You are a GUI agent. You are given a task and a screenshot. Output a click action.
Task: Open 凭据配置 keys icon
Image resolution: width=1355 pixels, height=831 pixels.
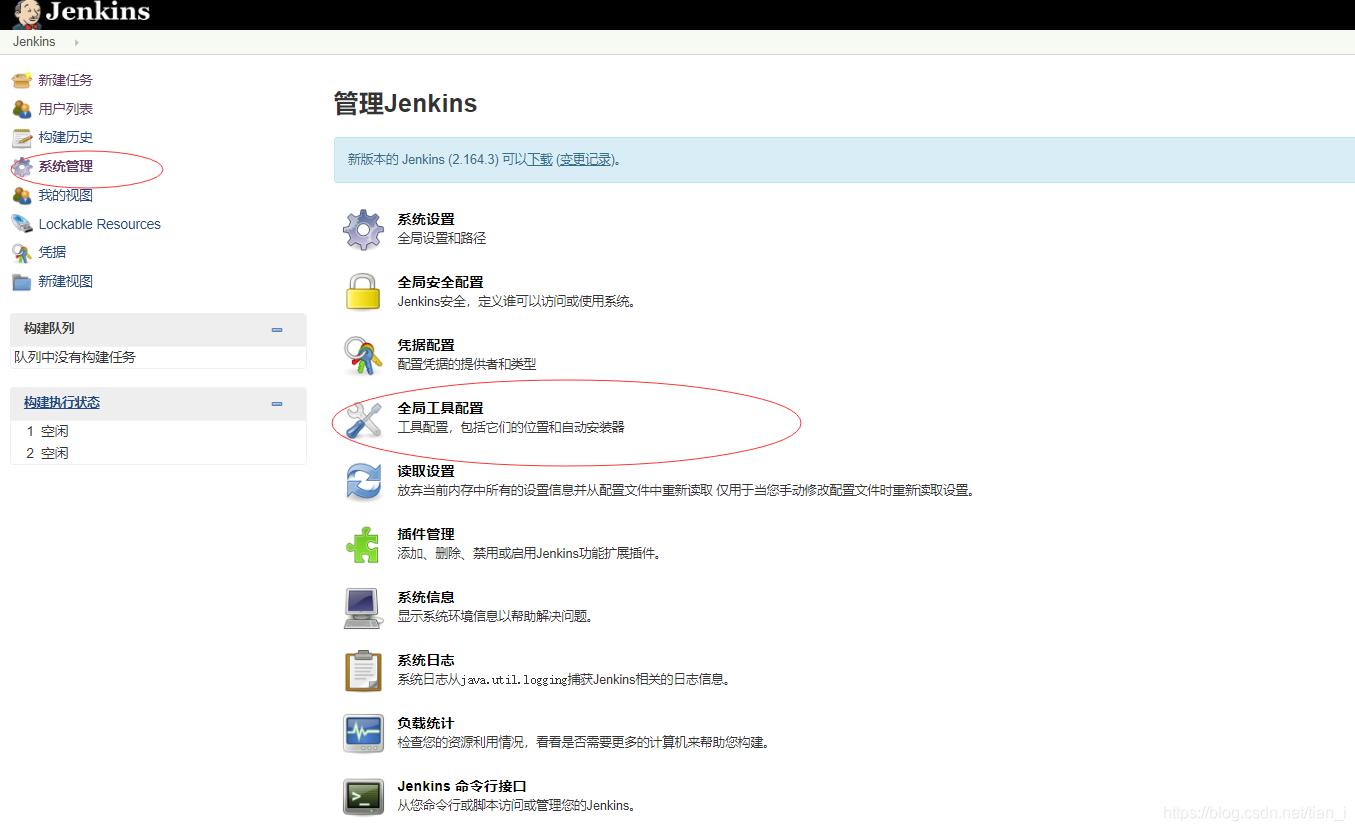pyautogui.click(x=363, y=355)
